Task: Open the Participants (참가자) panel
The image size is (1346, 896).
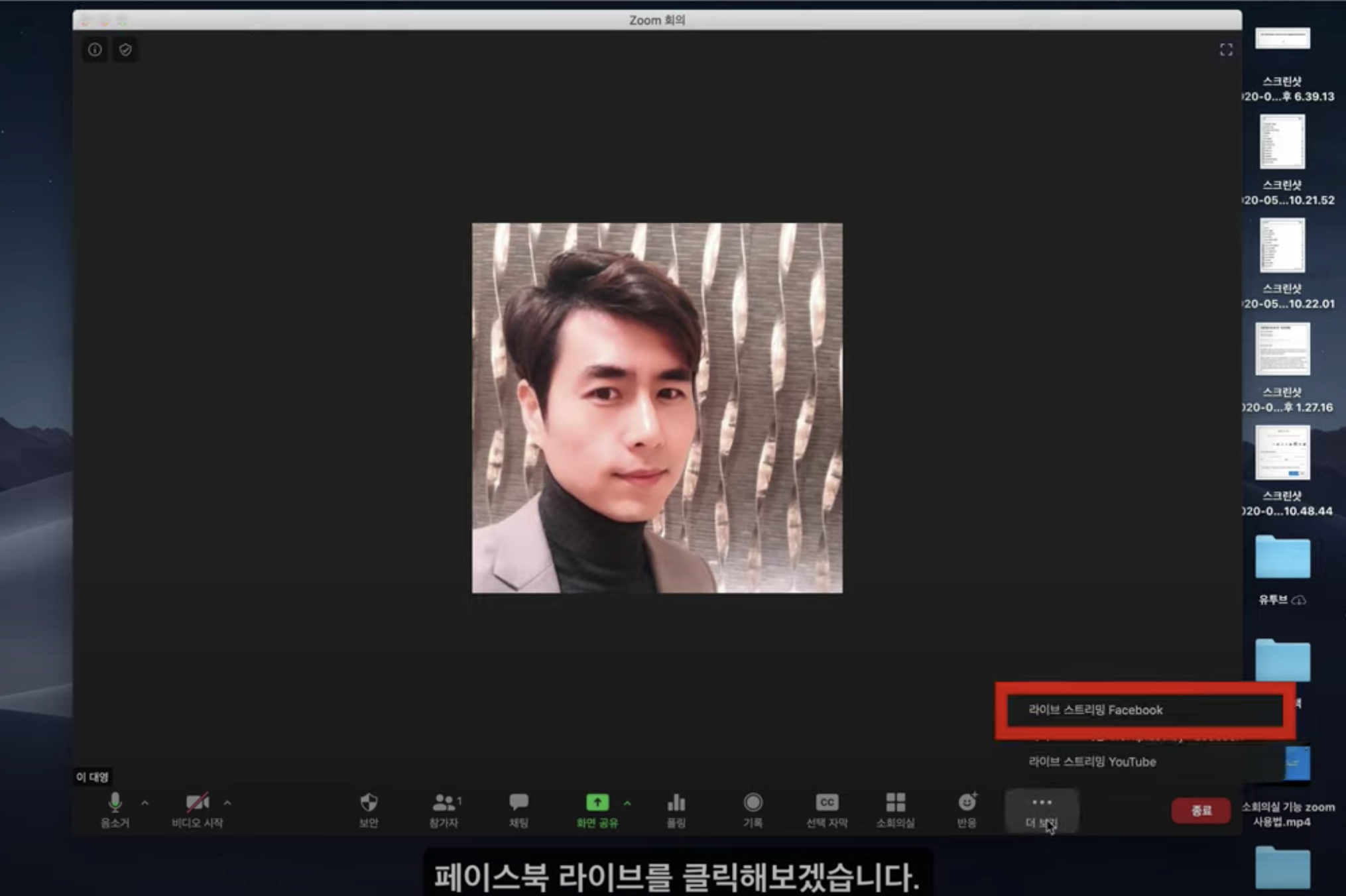Action: coord(444,810)
